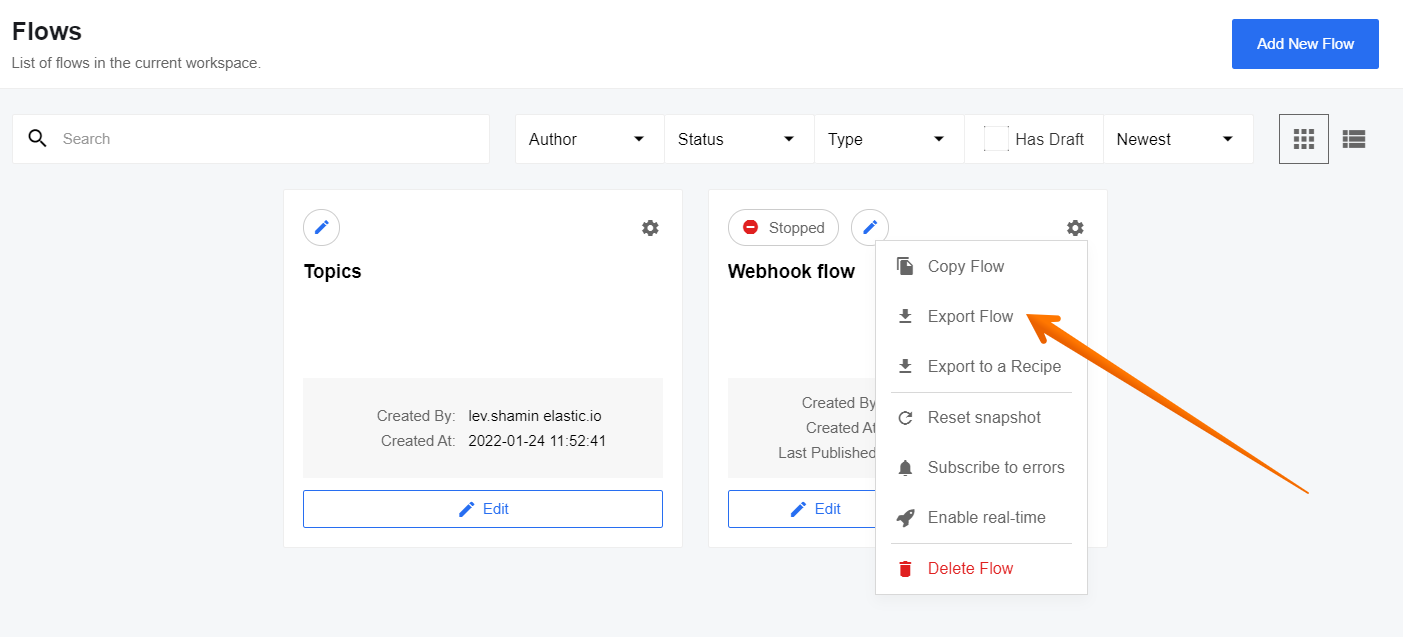Image resolution: width=1403 pixels, height=637 pixels.
Task: Click the red trash Delete Flow icon
Action: pos(905,569)
